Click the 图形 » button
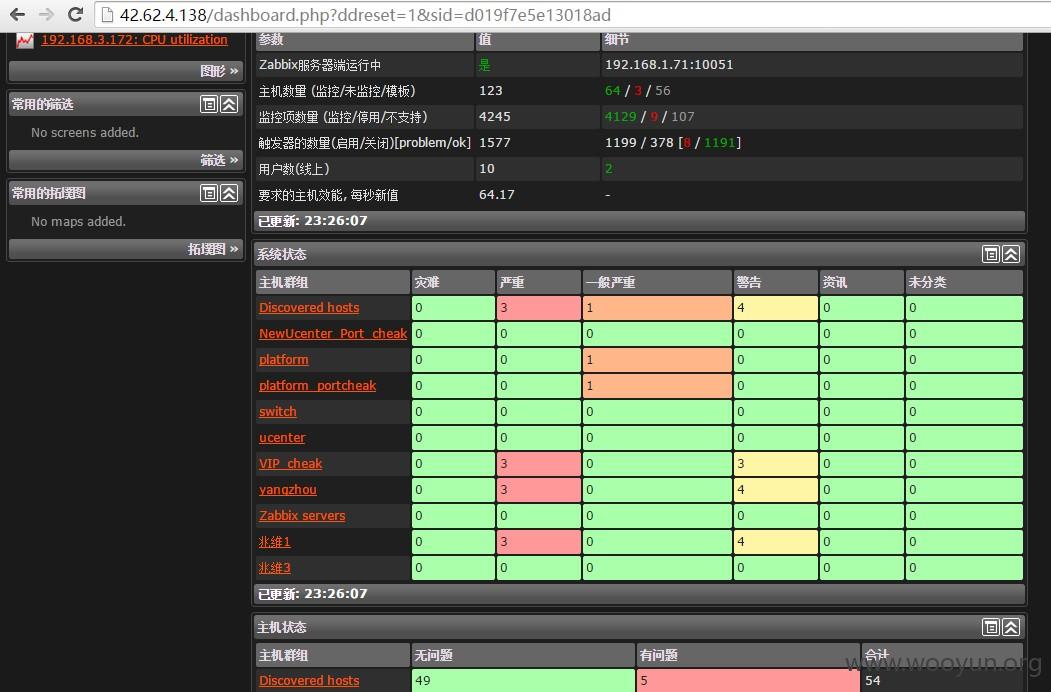 tap(219, 71)
